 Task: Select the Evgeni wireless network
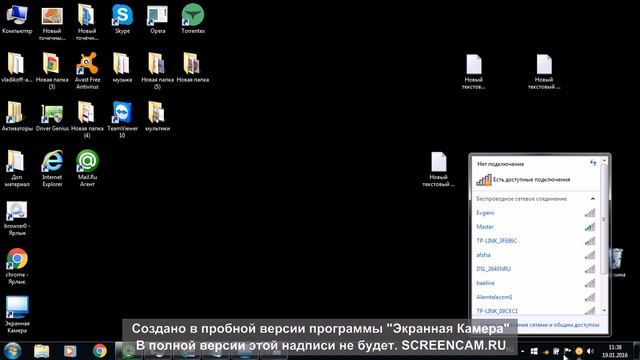[536, 213]
